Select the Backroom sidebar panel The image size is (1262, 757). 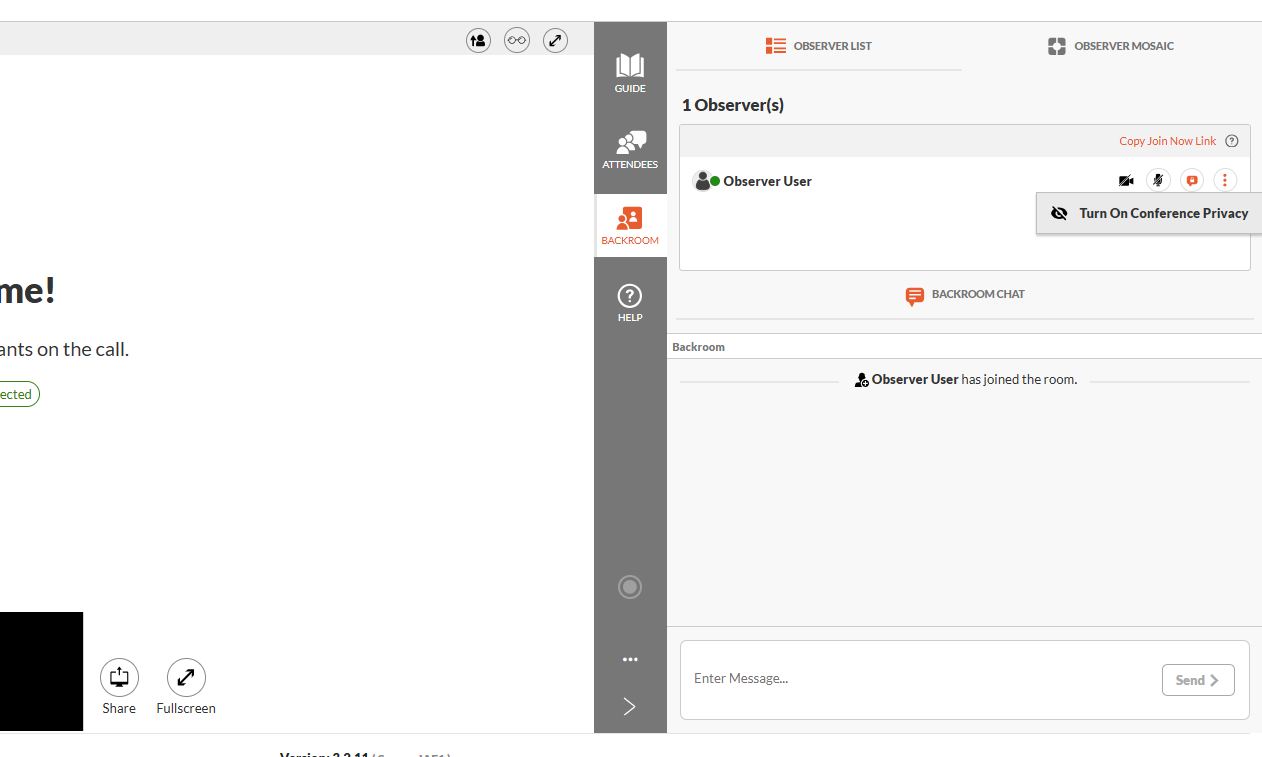[630, 226]
